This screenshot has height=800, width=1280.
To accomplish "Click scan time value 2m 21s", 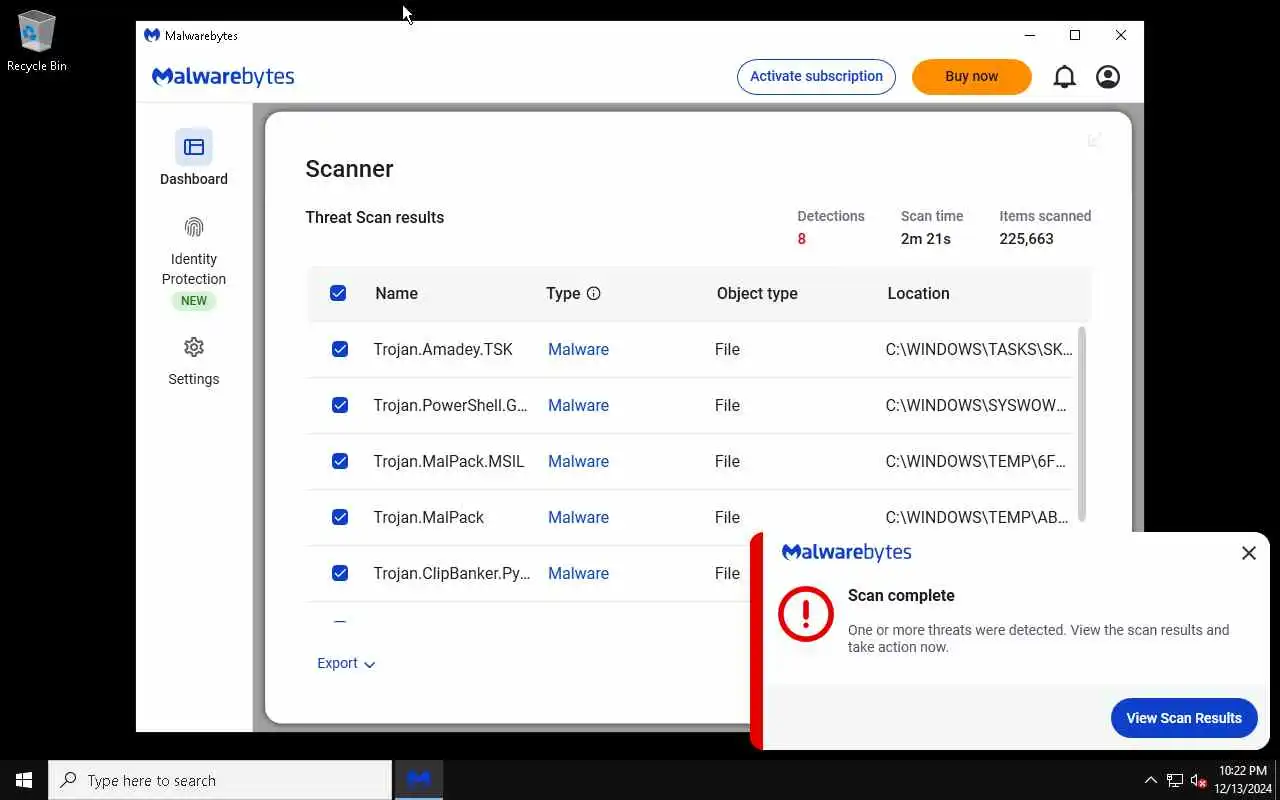I will point(926,239).
